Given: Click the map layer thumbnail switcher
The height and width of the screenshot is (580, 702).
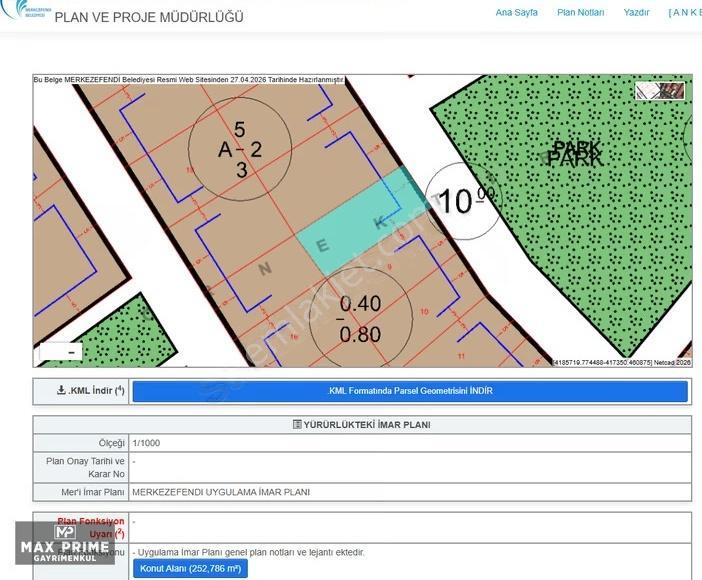Looking at the screenshot, I should point(660,91).
